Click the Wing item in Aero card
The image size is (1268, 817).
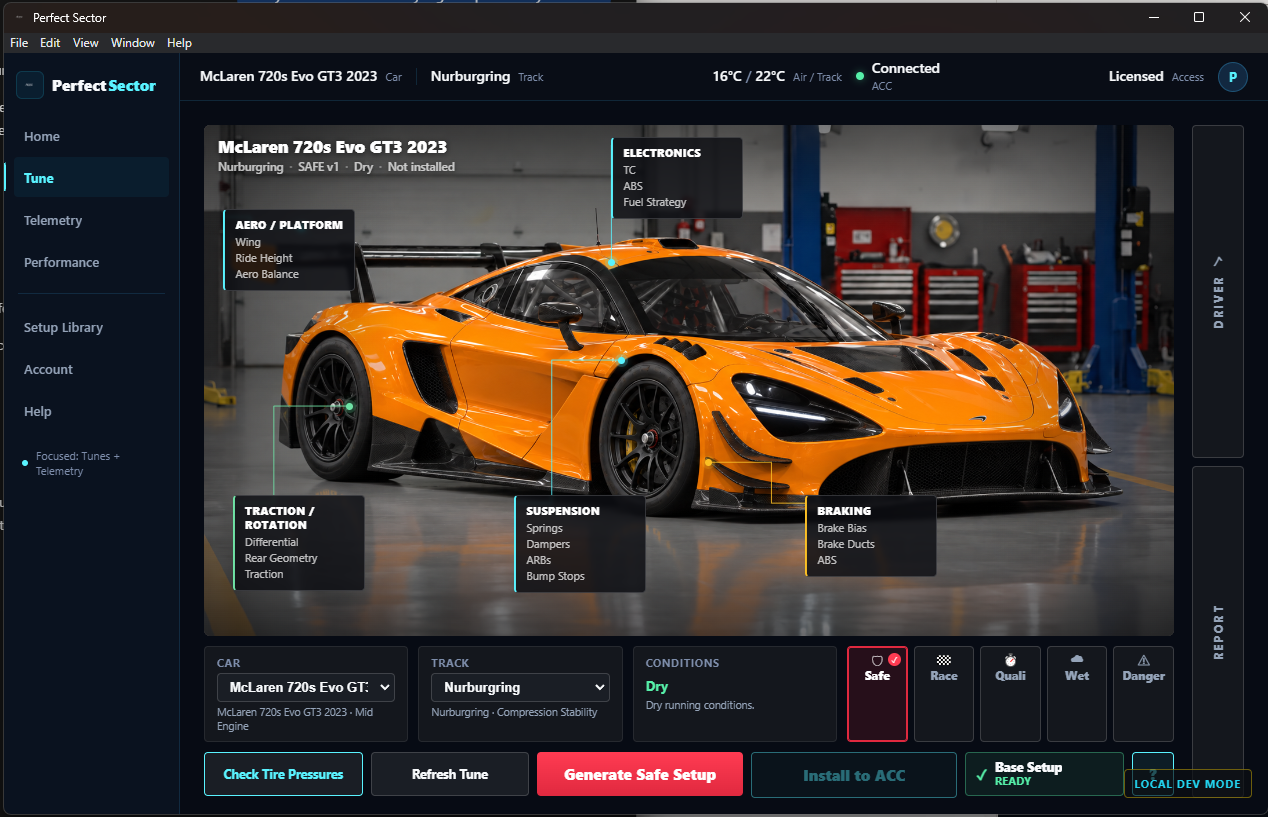(248, 242)
